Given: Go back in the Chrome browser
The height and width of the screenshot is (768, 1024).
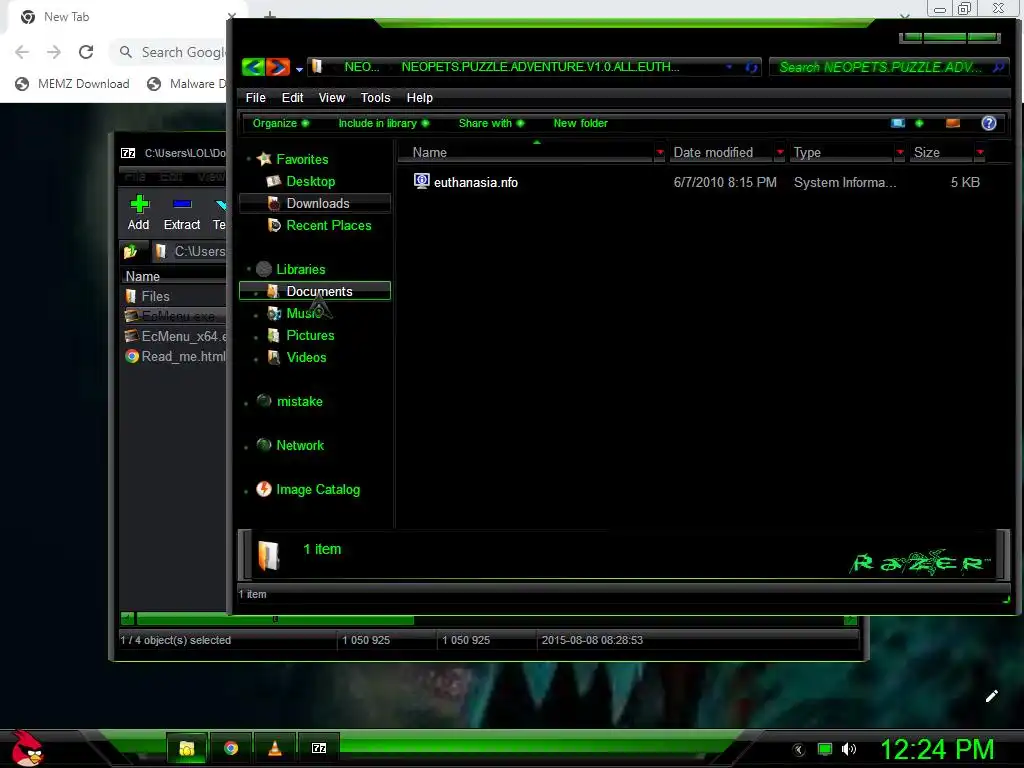Looking at the screenshot, I should 22,52.
